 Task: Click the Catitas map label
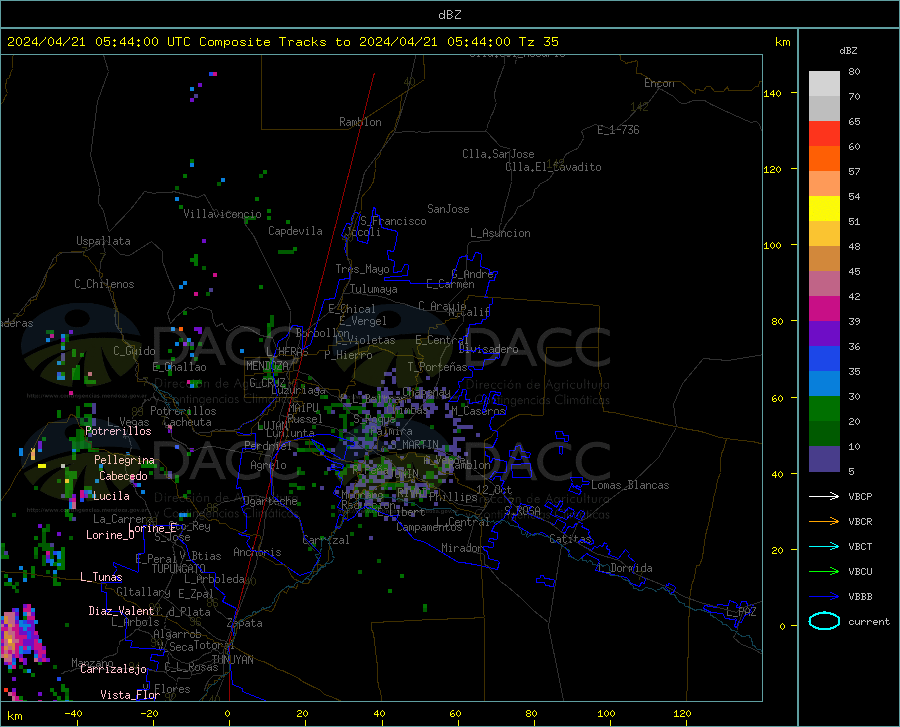pos(570,539)
